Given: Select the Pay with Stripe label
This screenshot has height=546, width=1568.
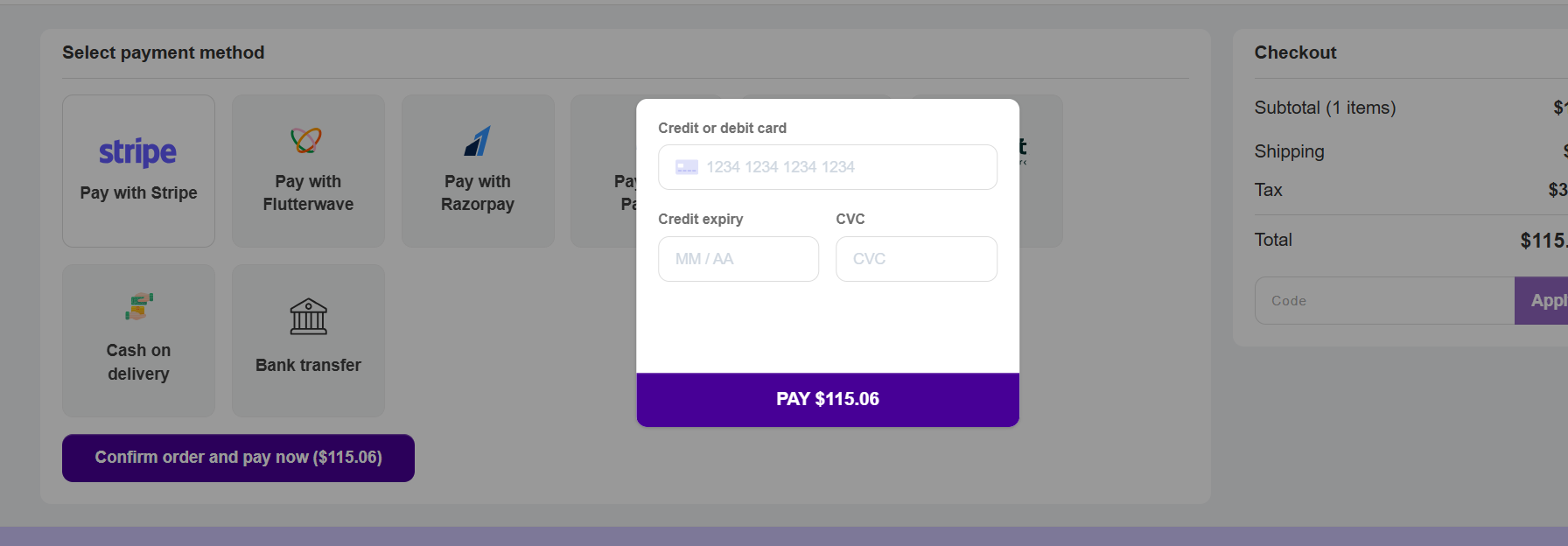Looking at the screenshot, I should click(x=138, y=193).
